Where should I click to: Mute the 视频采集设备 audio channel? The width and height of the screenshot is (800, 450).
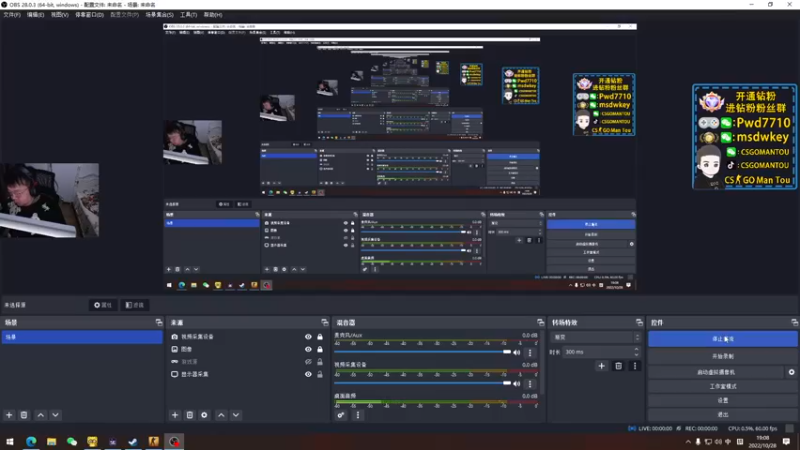[517, 384]
